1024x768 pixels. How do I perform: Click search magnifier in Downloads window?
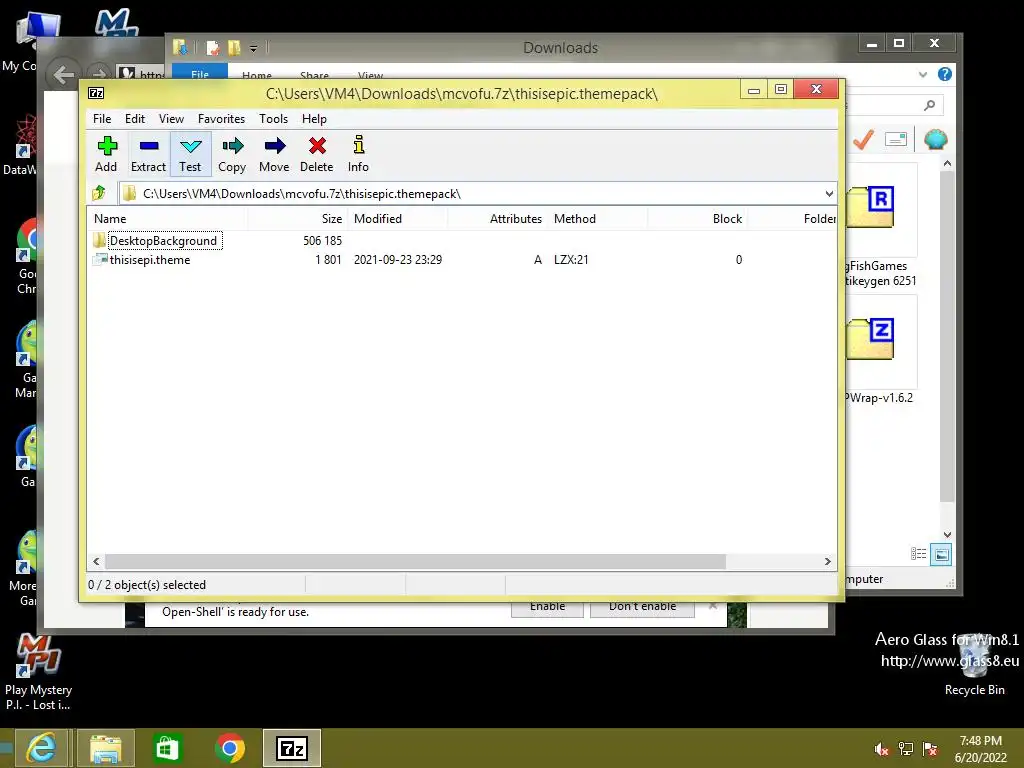coord(929,105)
